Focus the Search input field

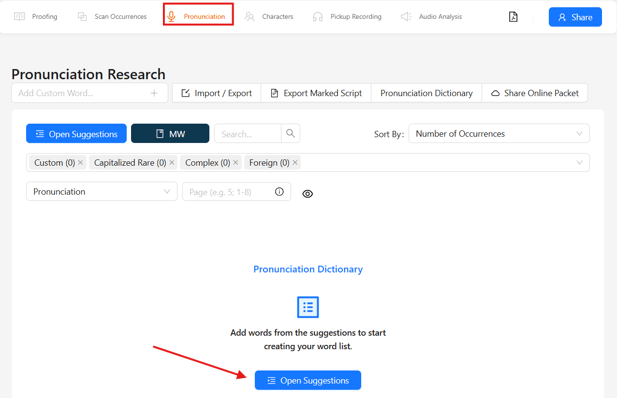(248, 134)
